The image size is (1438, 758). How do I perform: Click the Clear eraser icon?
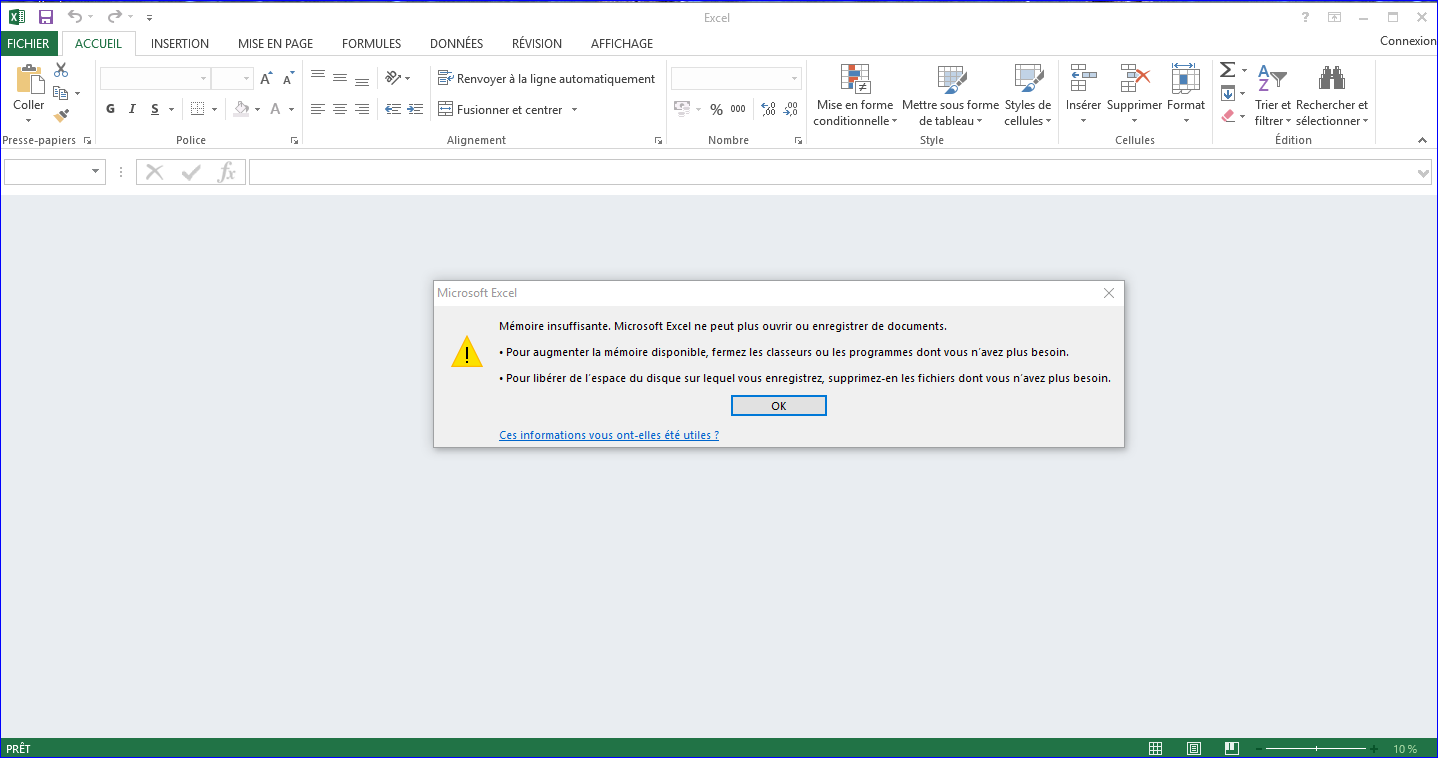coord(1228,116)
